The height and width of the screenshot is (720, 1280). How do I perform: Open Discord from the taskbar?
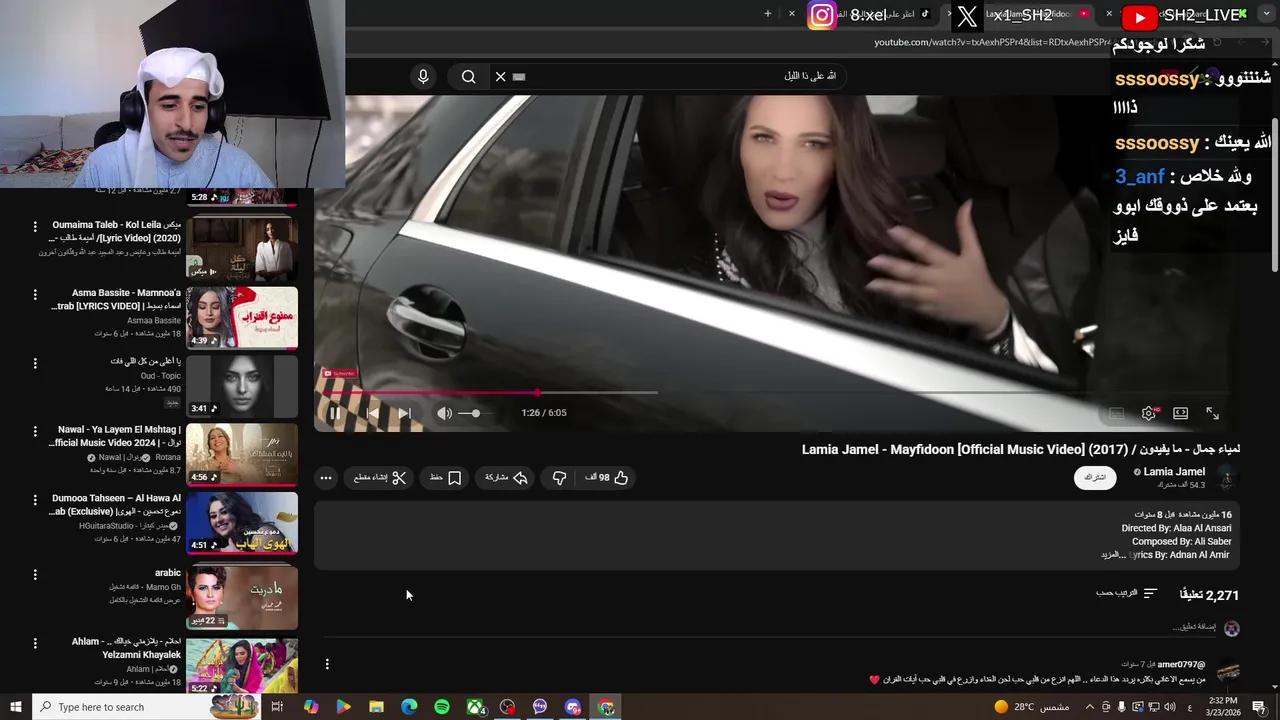coord(573,707)
